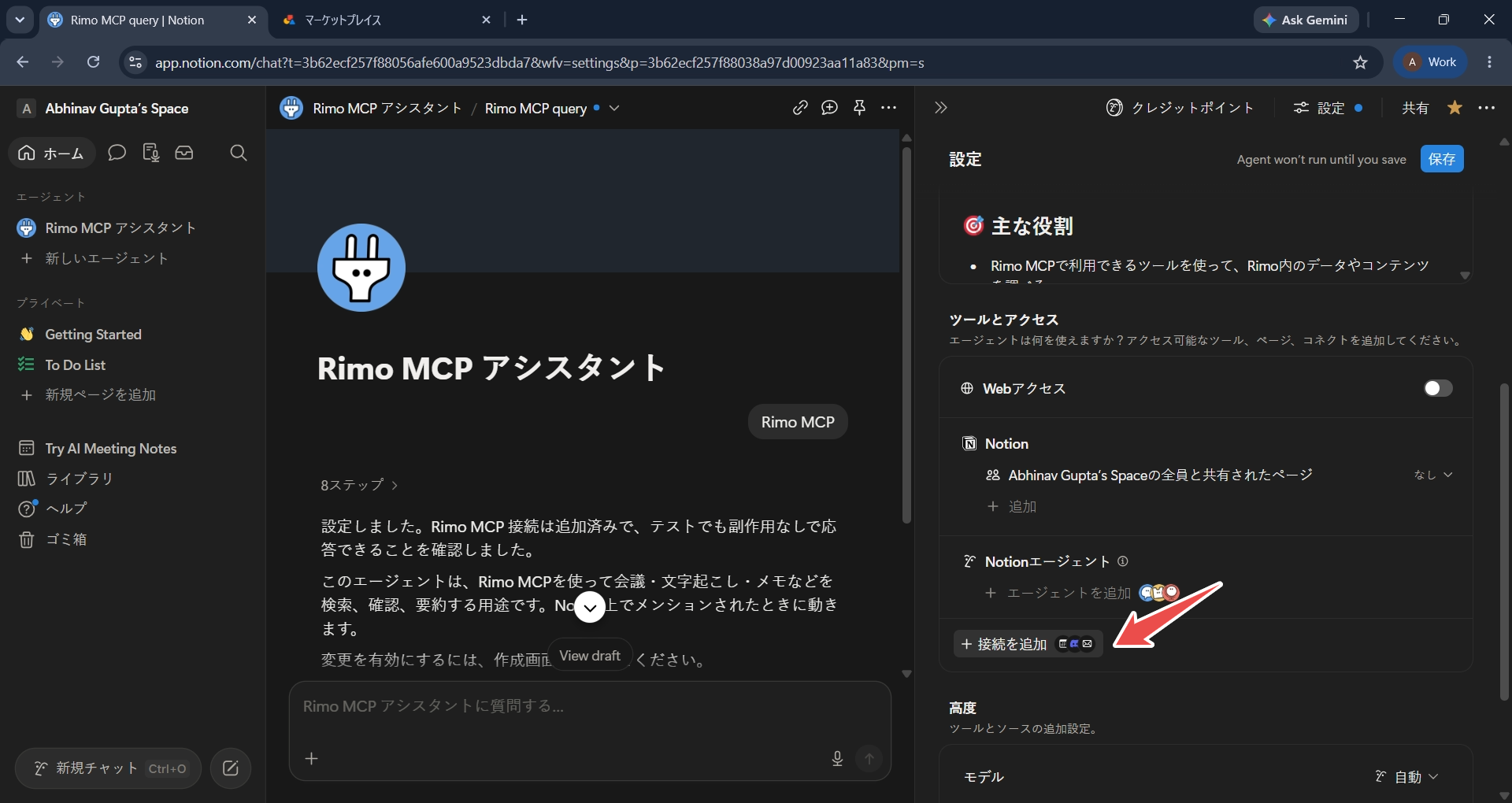Start a 新規チャット

tap(109, 768)
